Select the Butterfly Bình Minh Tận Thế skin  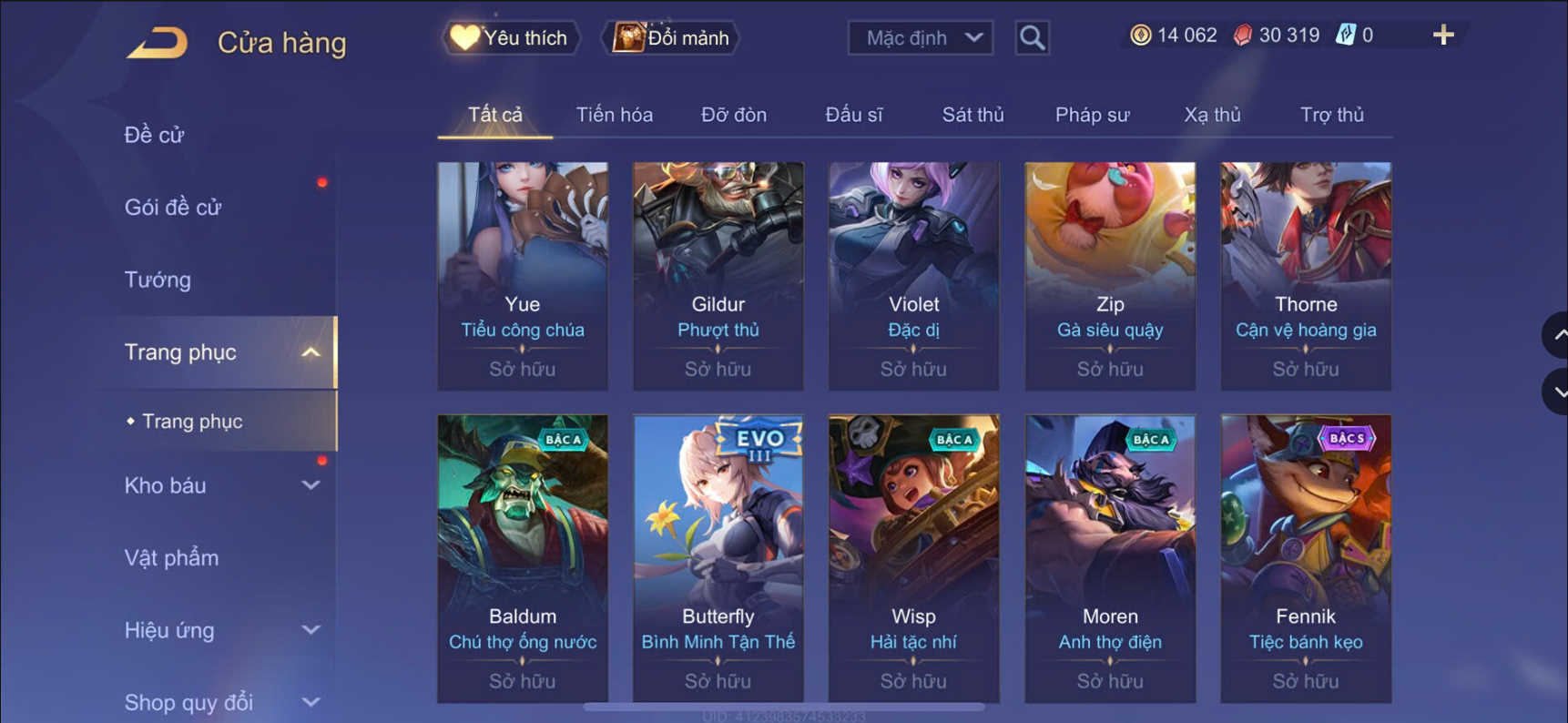(x=718, y=558)
